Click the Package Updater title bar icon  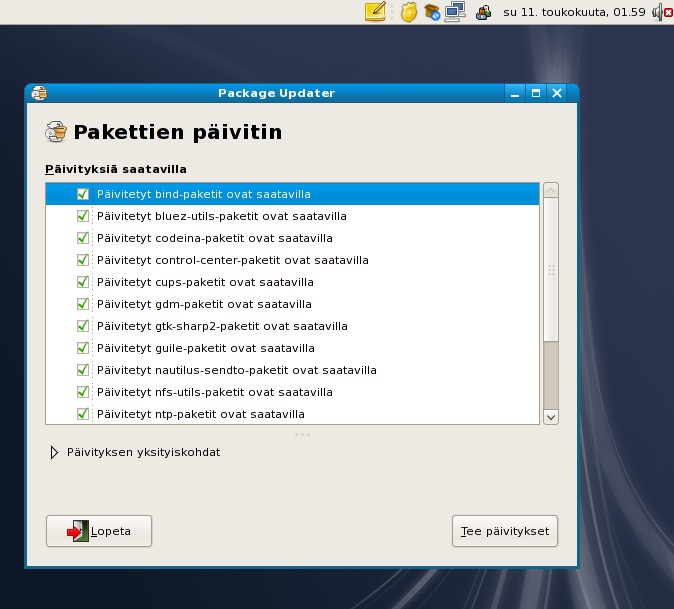tap(39, 93)
